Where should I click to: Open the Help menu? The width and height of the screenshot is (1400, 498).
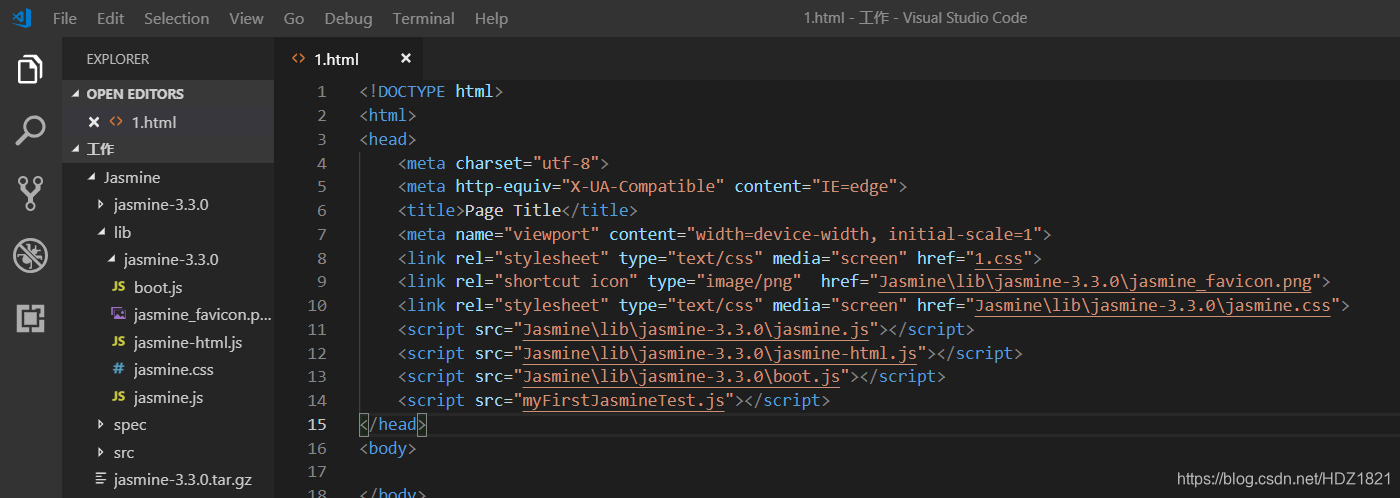(x=491, y=18)
